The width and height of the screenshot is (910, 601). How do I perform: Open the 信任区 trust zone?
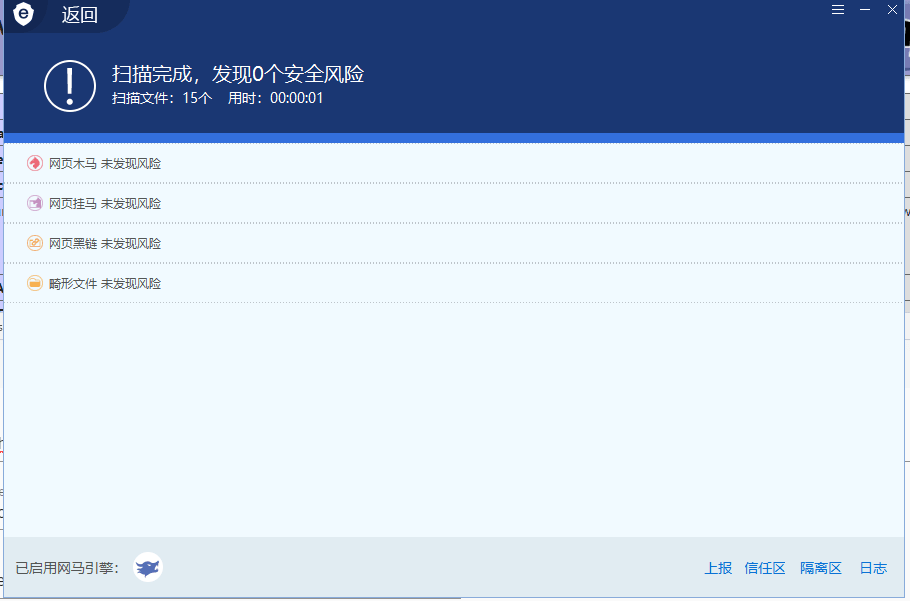(765, 568)
